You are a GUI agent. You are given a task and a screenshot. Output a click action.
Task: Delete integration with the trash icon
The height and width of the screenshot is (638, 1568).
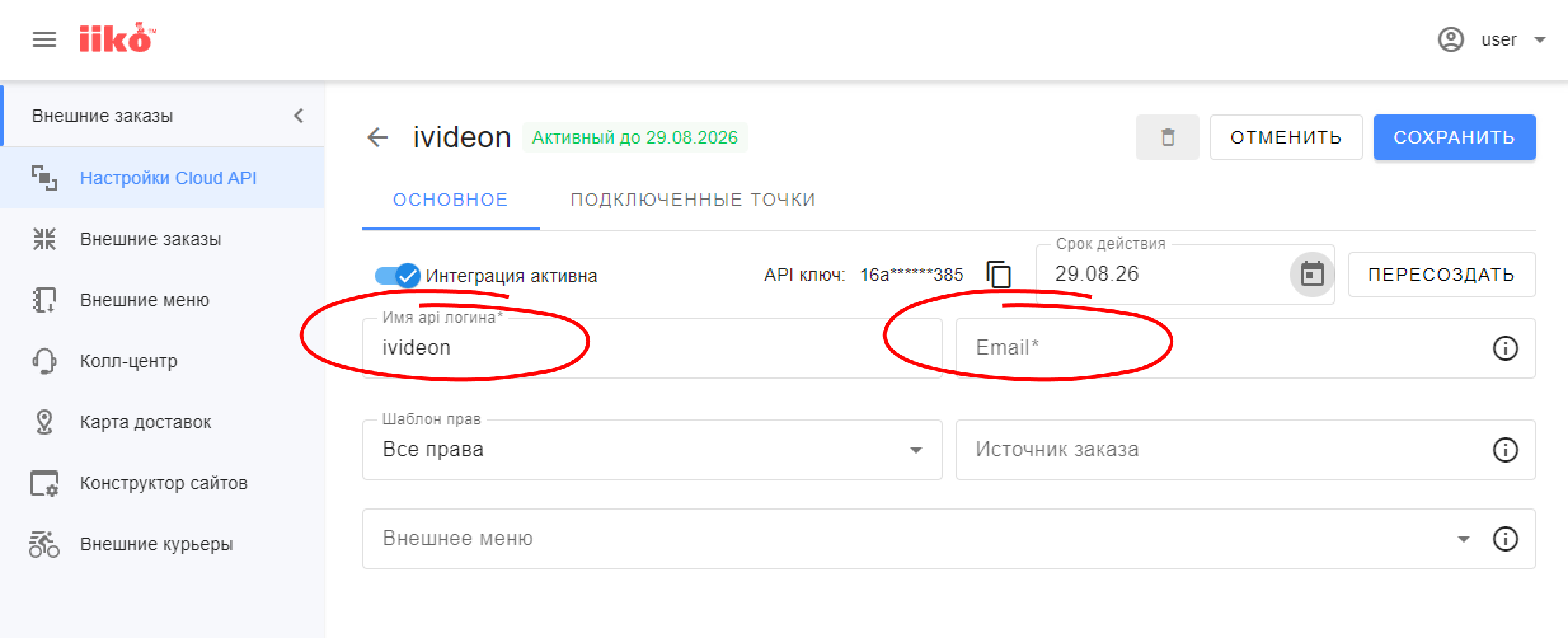[1167, 137]
